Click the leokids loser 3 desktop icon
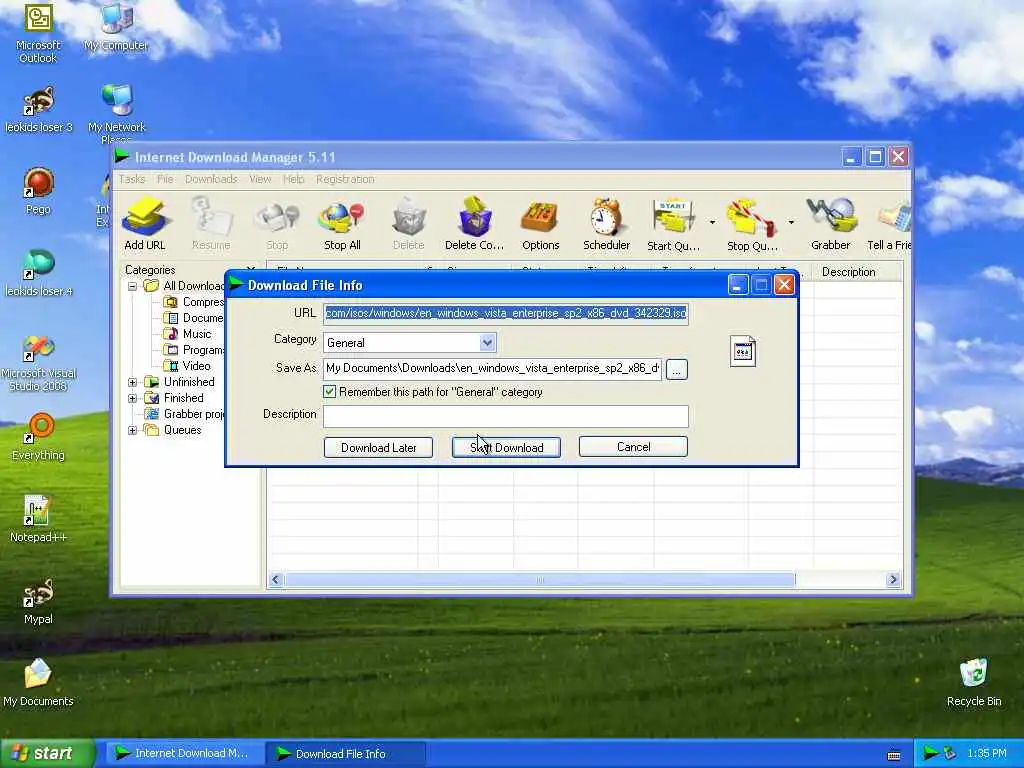 click(38, 110)
